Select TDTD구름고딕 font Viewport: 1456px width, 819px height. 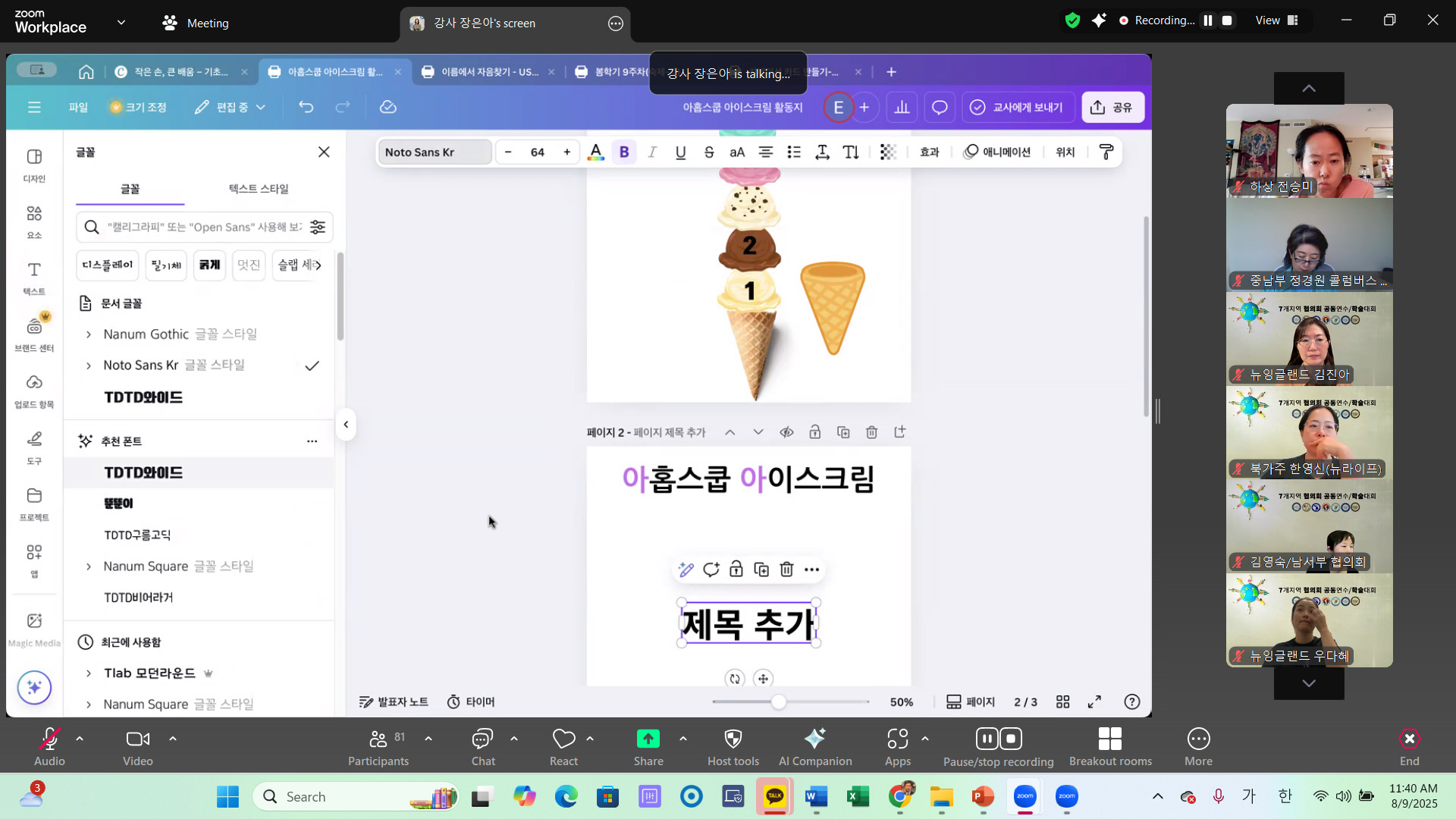[137, 535]
